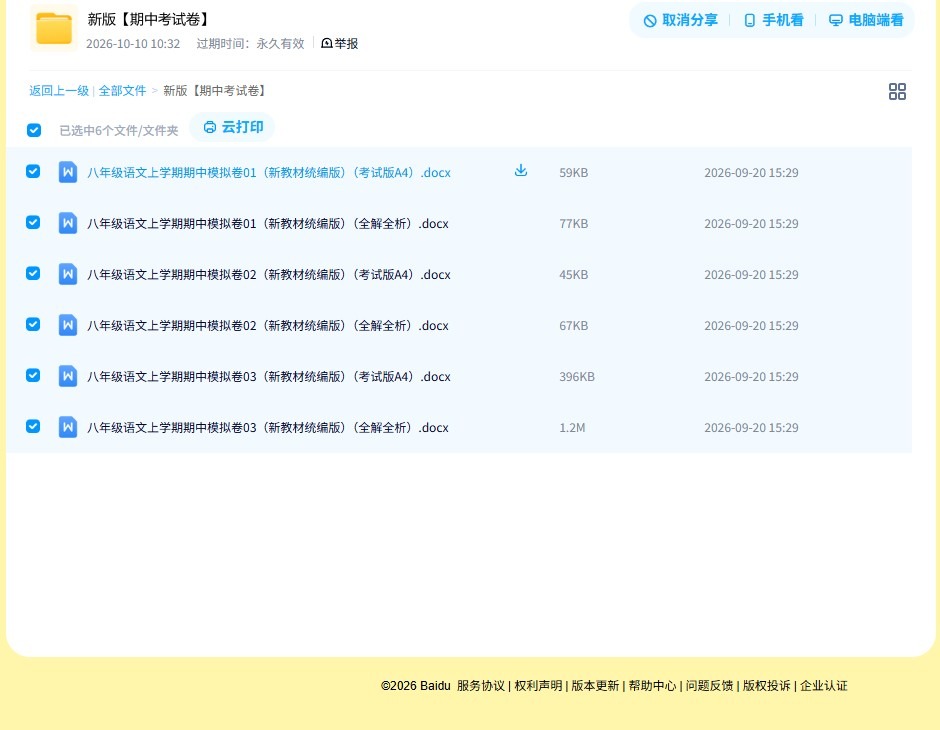Open 帮助中心 footer link
This screenshot has height=730, width=940.
point(652,686)
